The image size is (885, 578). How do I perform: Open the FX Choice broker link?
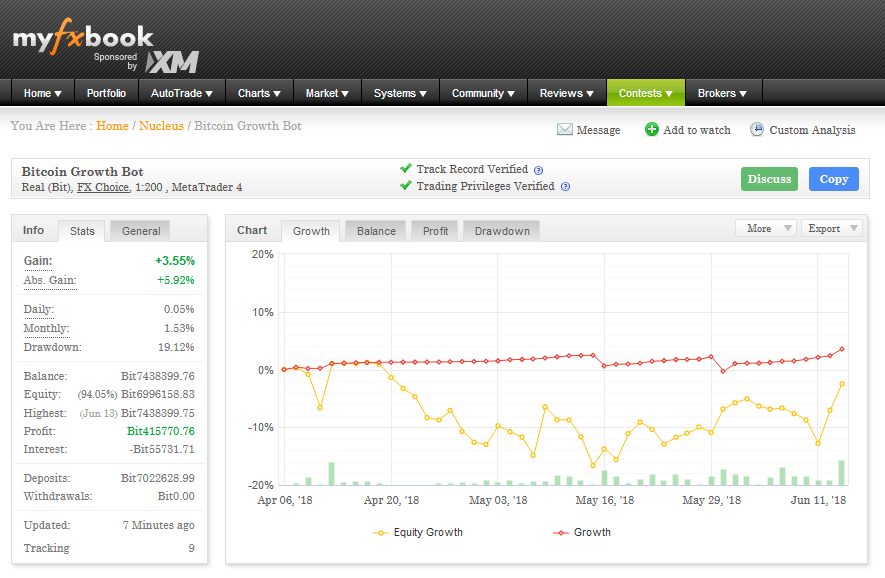[x=103, y=187]
